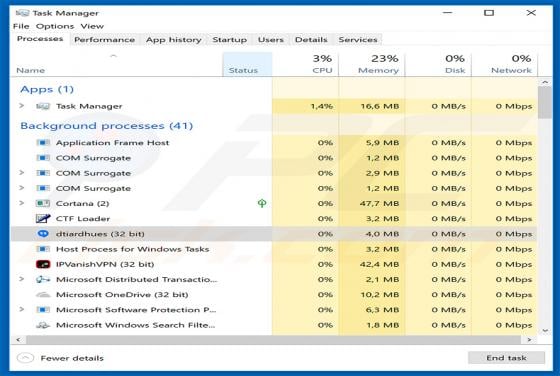560x376 pixels.
Task: Click the Microsoft Distributed Transaction icon
Action: coord(43,280)
